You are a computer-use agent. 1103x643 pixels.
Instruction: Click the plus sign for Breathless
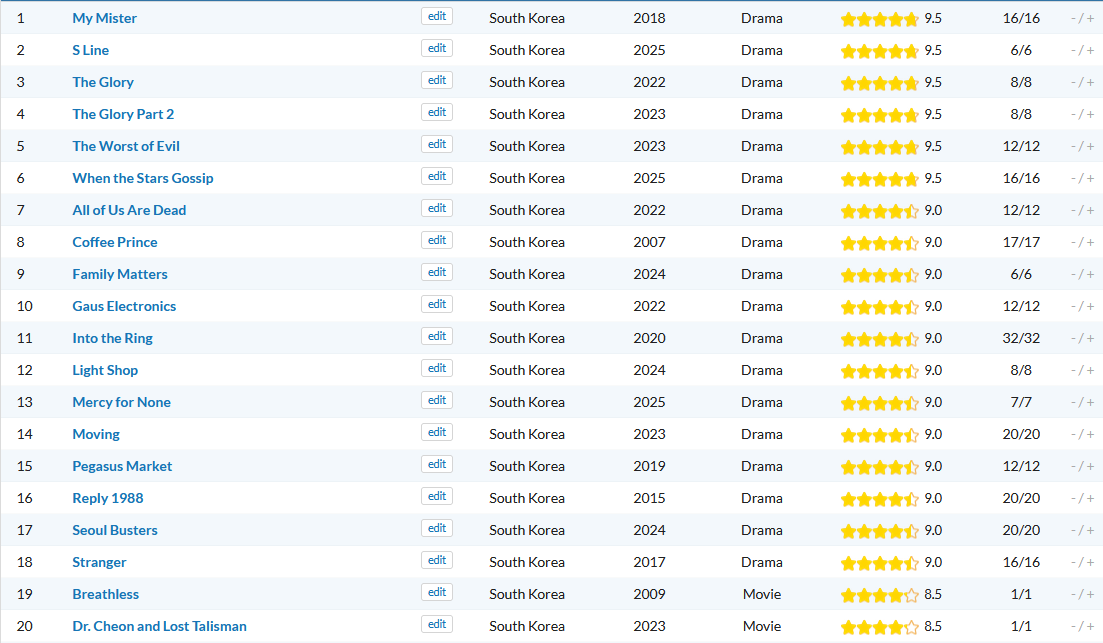1090,594
